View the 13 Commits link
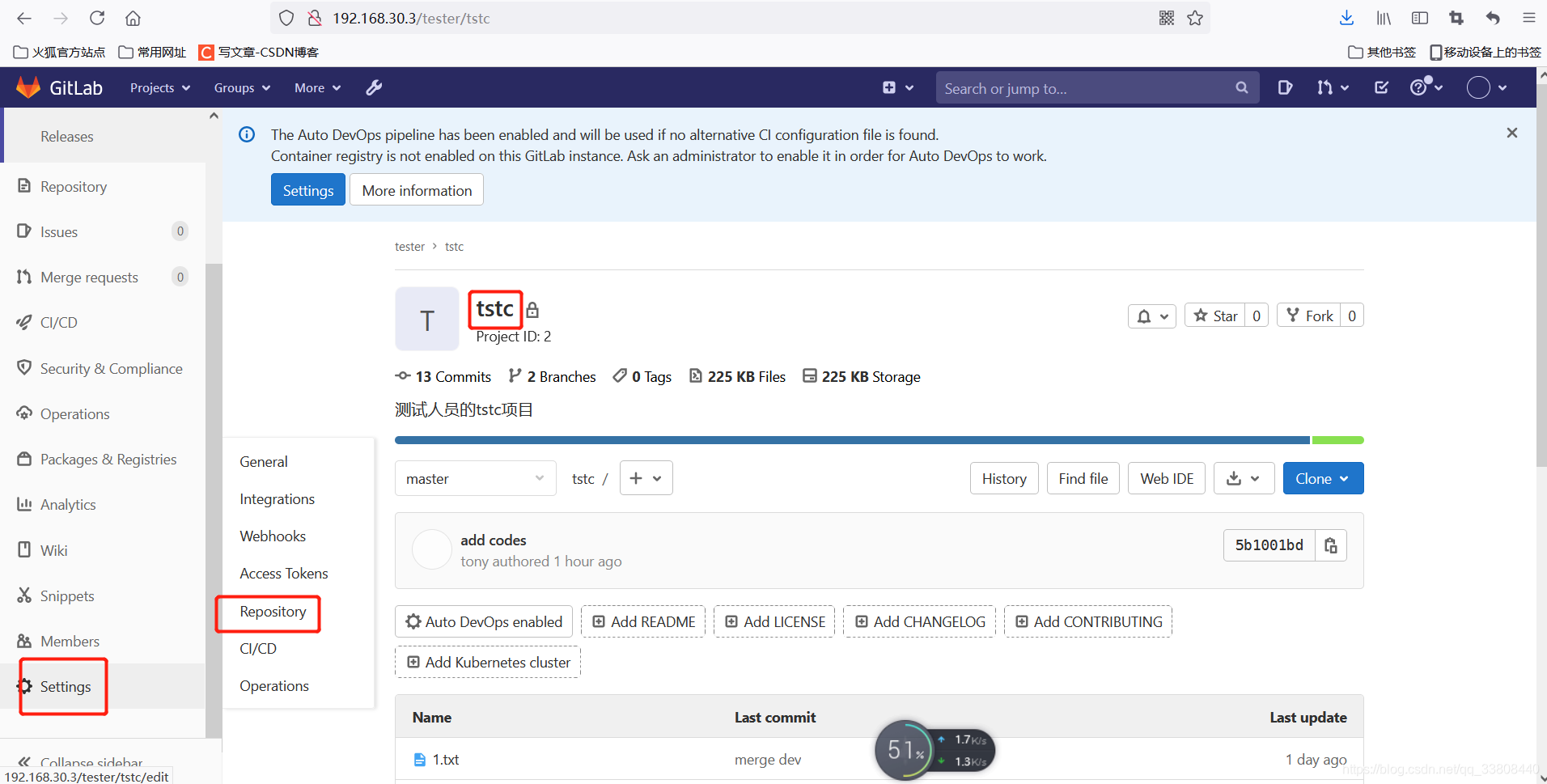This screenshot has width=1547, height=784. pos(443,377)
